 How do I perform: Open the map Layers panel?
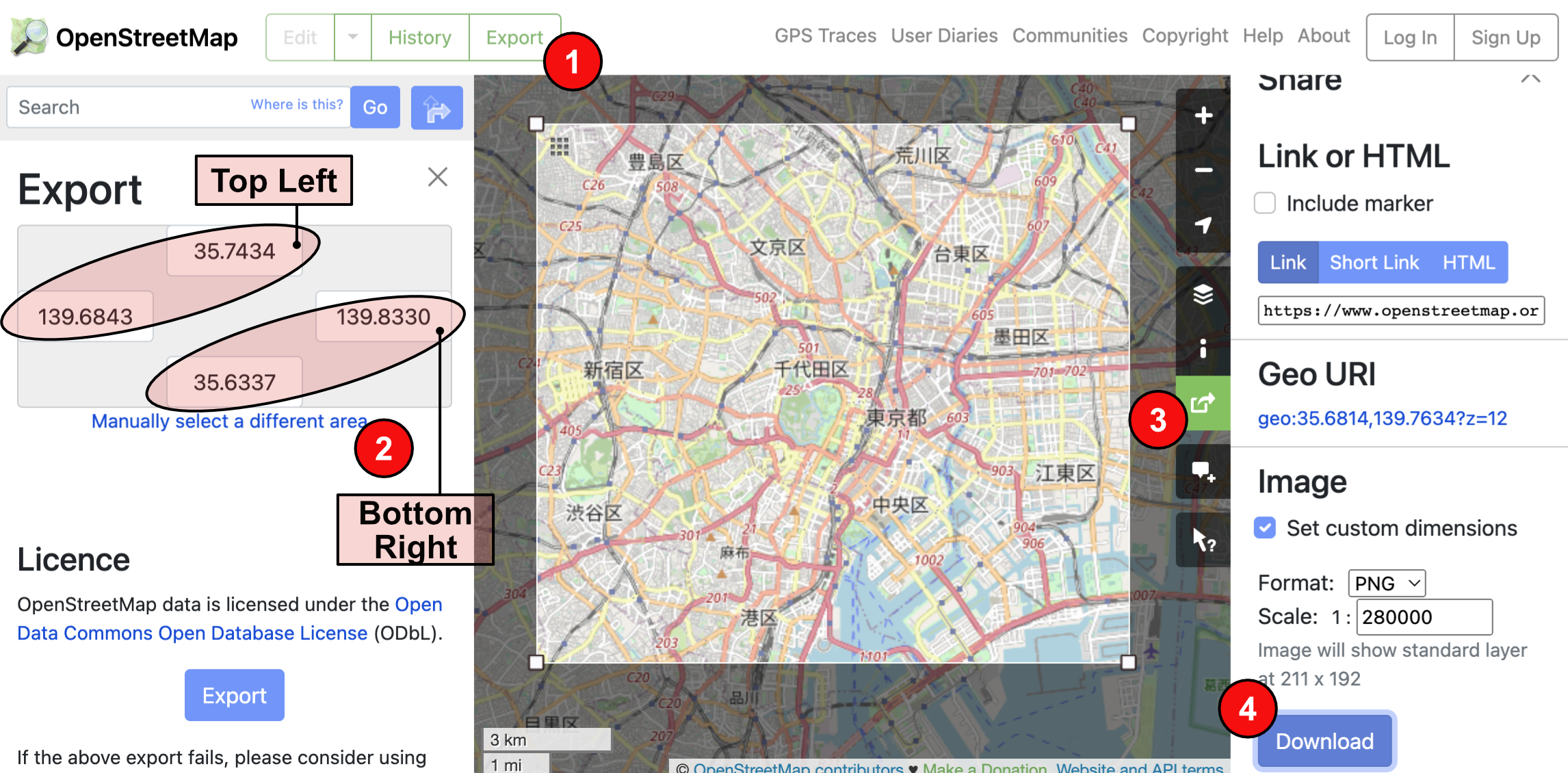[x=1203, y=296]
